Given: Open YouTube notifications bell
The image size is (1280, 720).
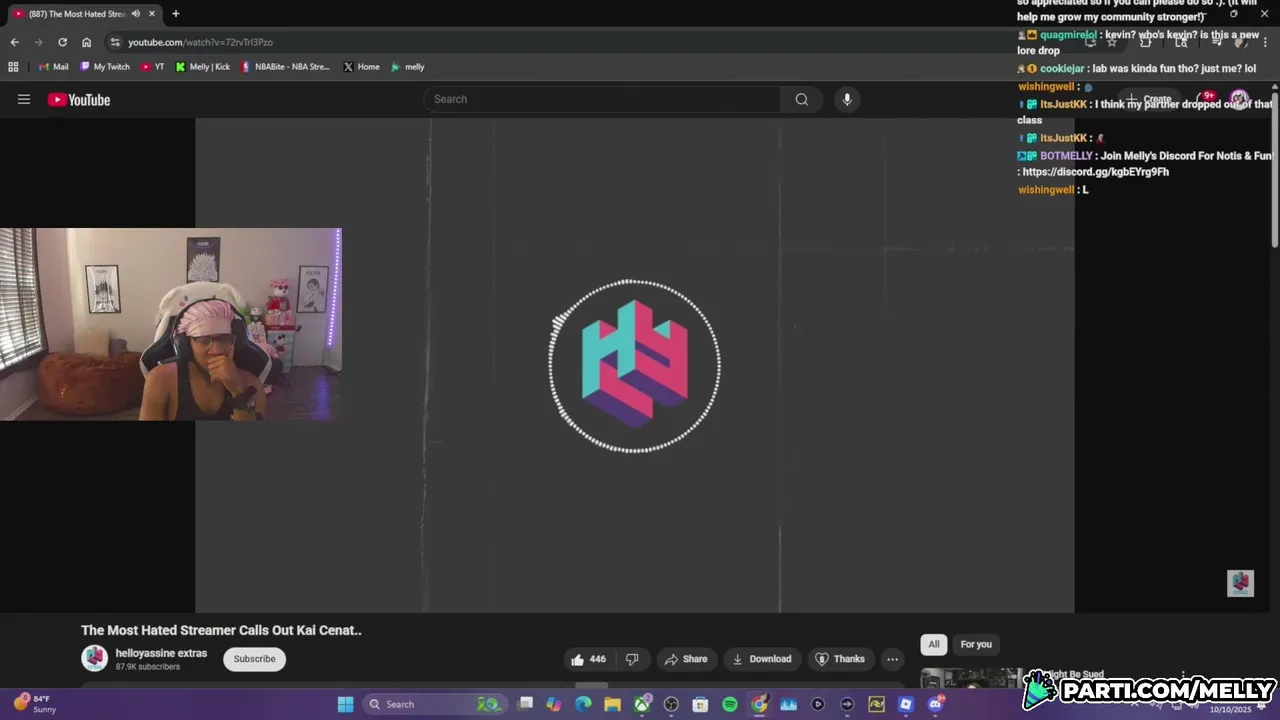Looking at the screenshot, I should point(1206,99).
